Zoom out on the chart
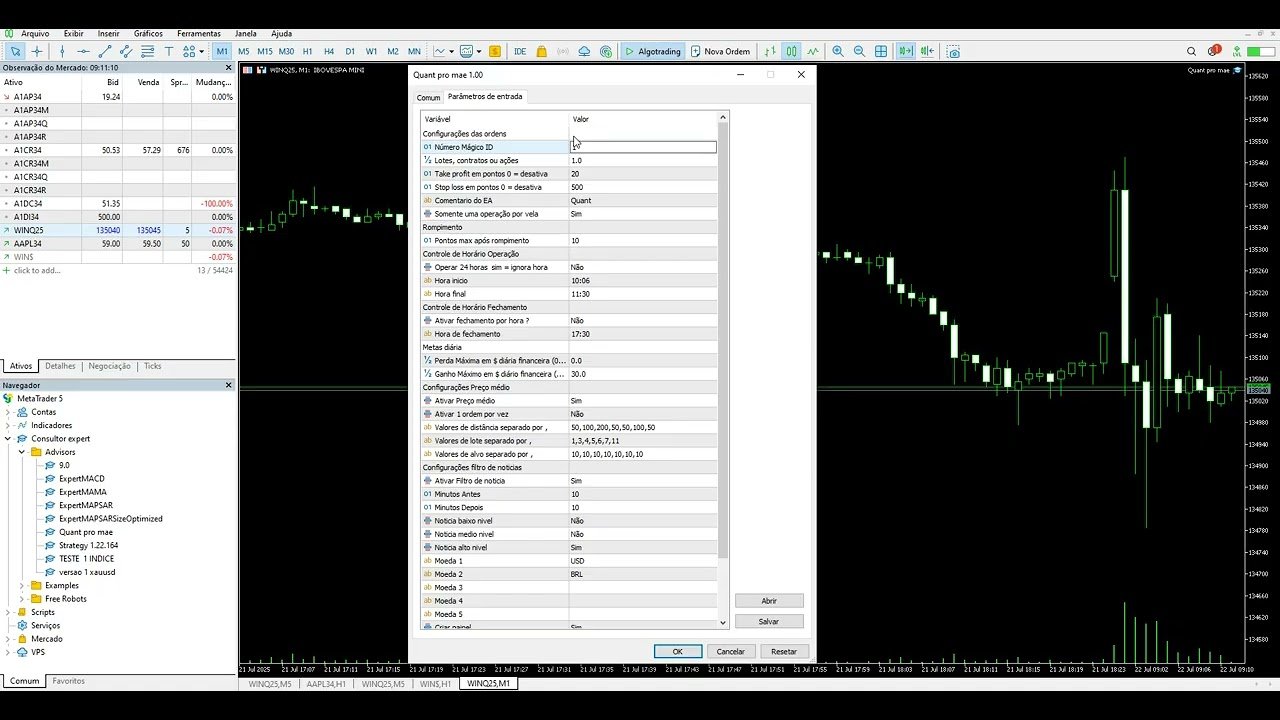This screenshot has width=1280, height=720. [859, 51]
